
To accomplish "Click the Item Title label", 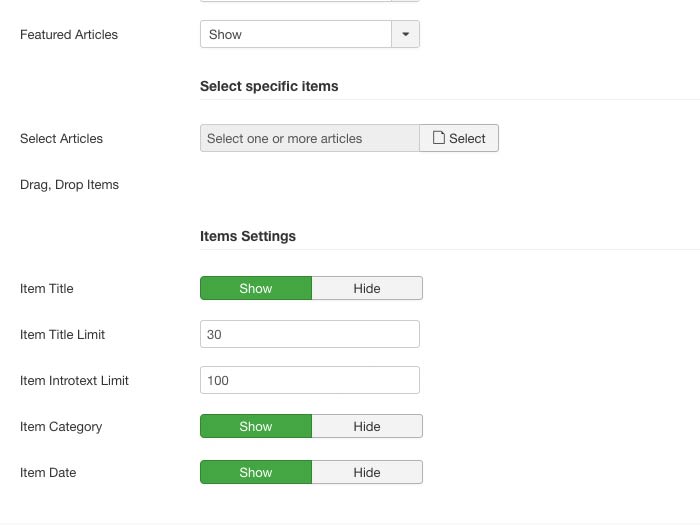I will pyautogui.click(x=47, y=288).
